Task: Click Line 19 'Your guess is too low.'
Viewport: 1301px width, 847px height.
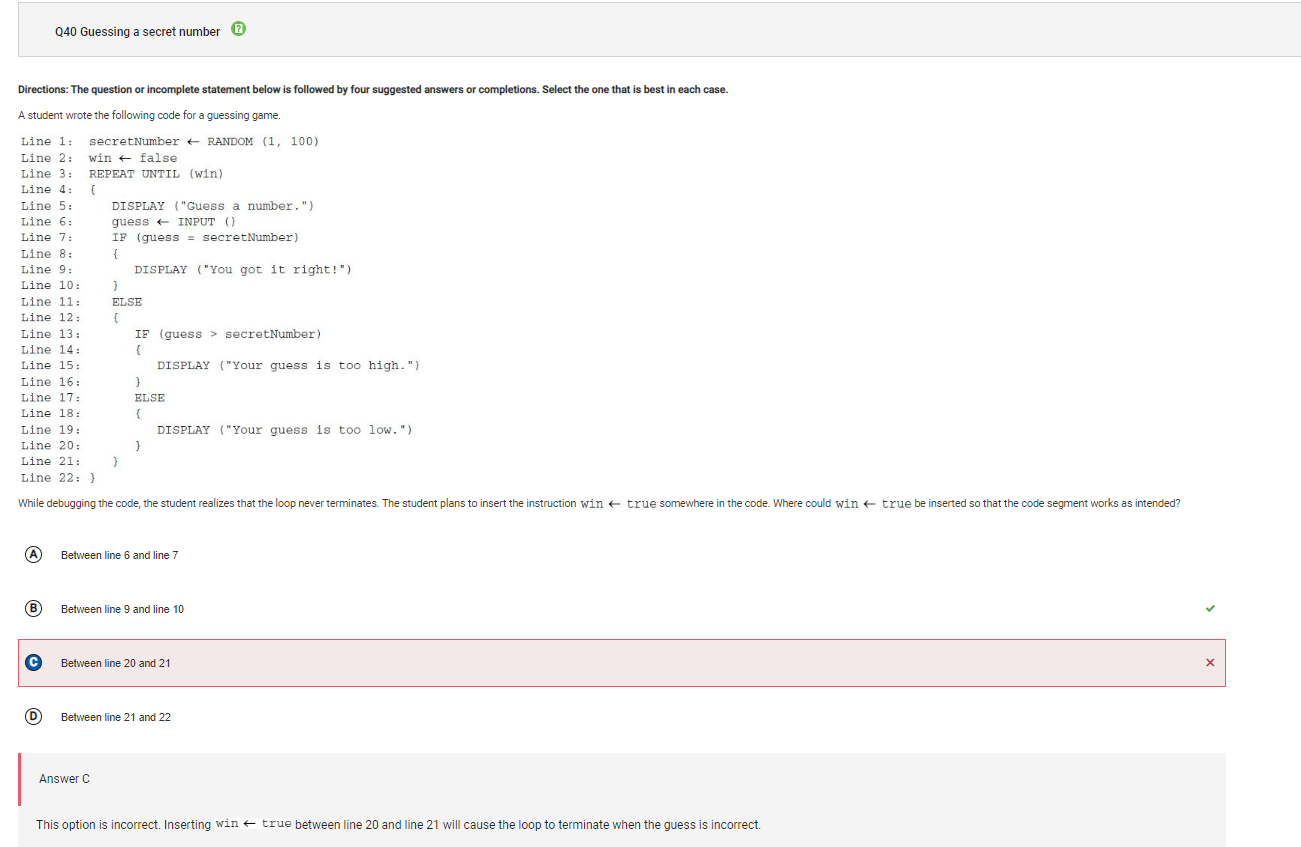Action: [285, 430]
